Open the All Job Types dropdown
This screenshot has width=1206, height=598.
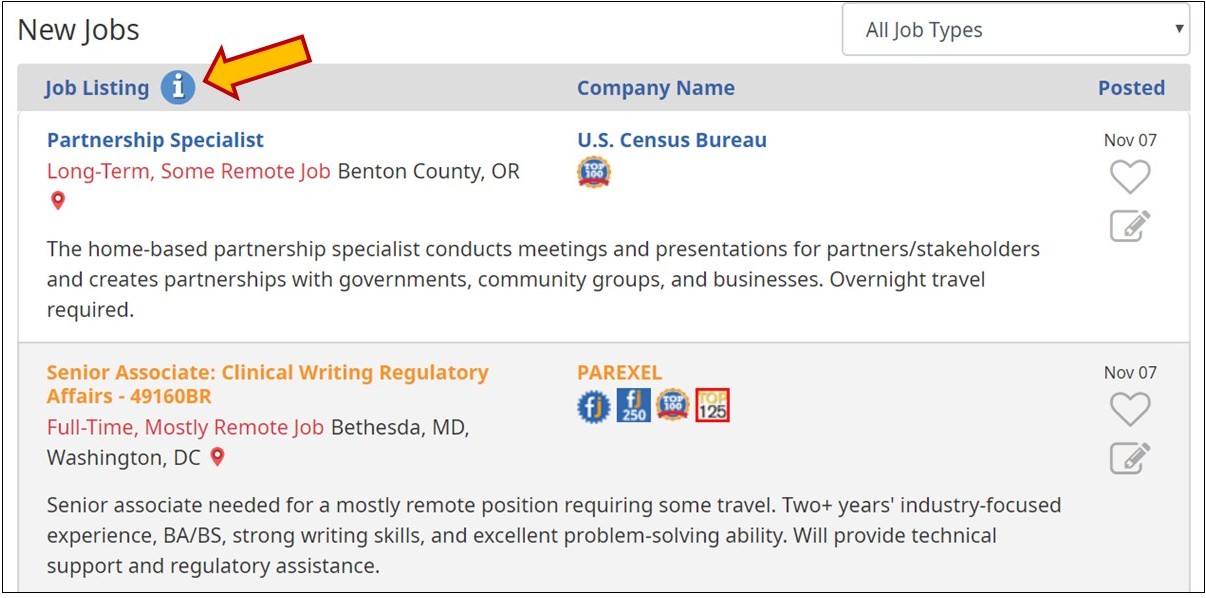(1015, 30)
